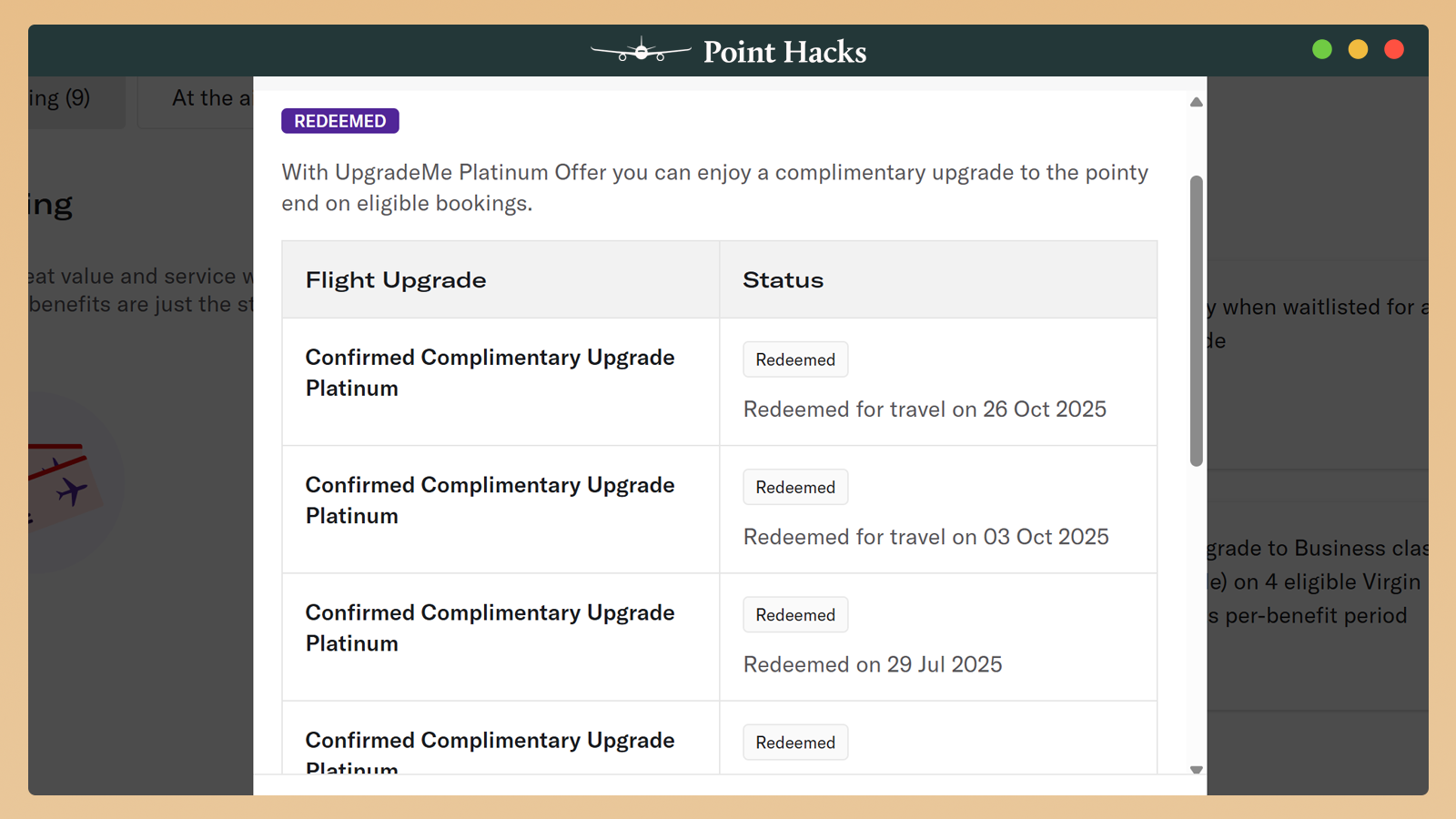The height and width of the screenshot is (819, 1456).
Task: Click the Redeemed tag above 03 Oct 2025
Action: click(x=795, y=487)
